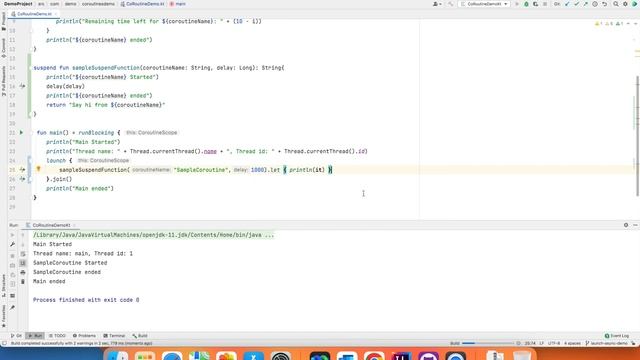The height and width of the screenshot is (360, 640).
Task: Clear the console using the trash icon
Action: 23,282
